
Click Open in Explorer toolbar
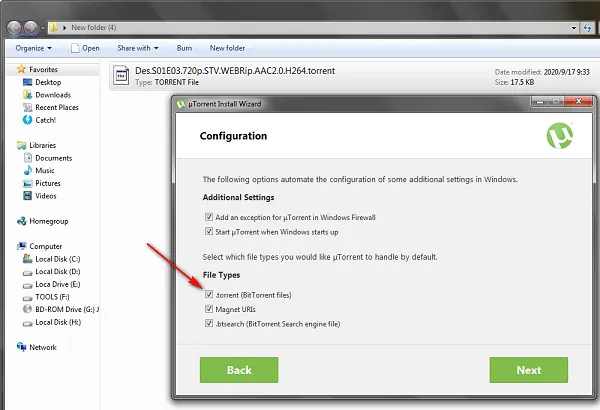coord(85,48)
